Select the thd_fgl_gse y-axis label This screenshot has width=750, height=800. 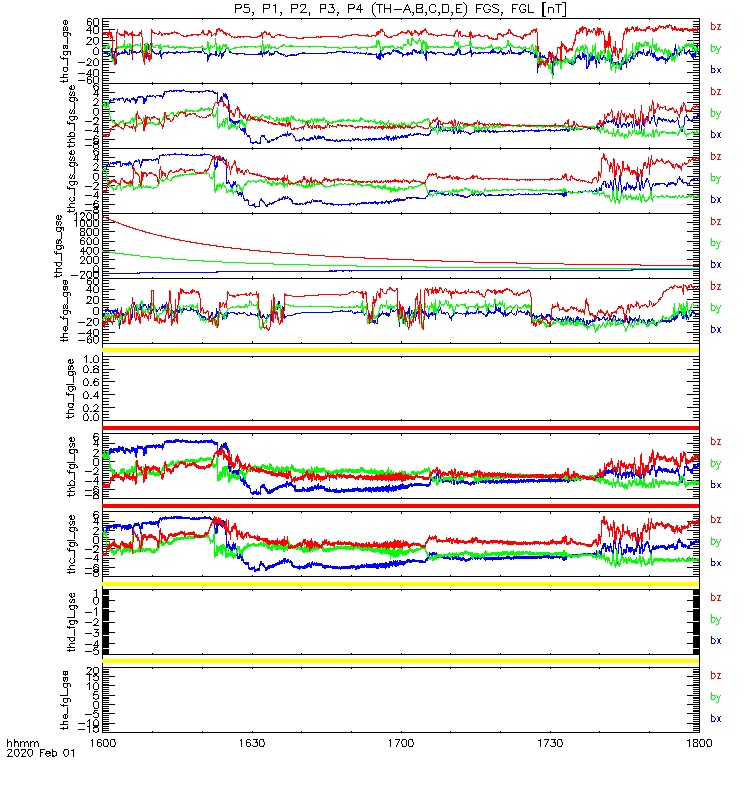pos(71,622)
